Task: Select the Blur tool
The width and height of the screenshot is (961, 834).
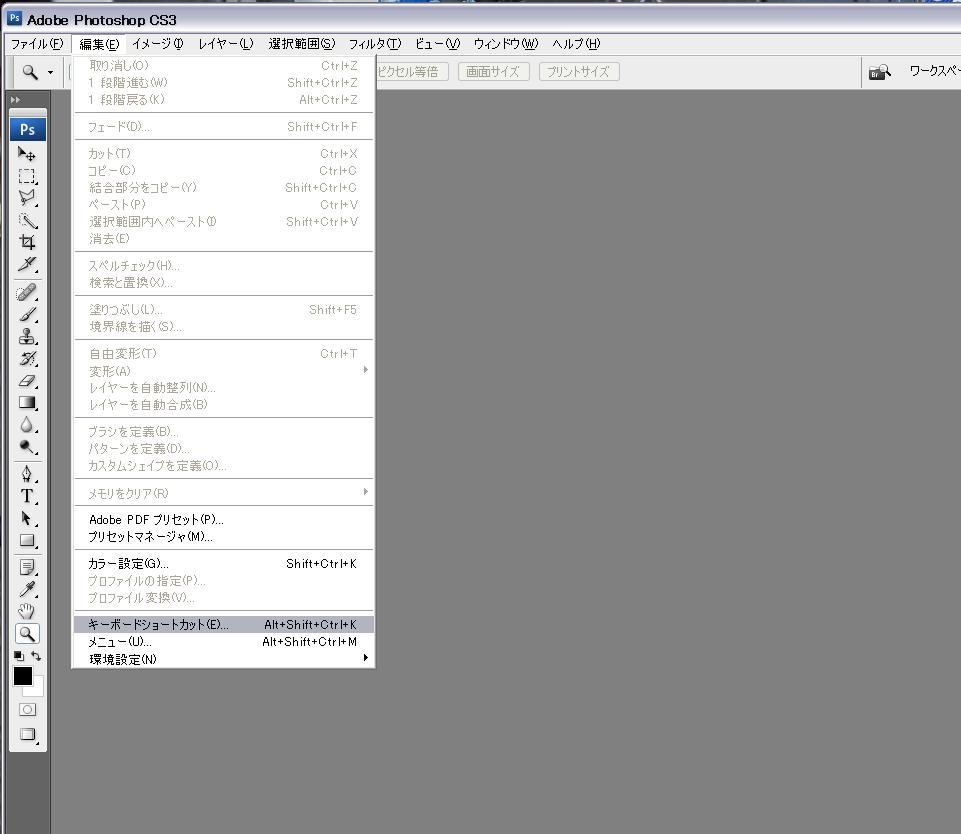Action: click(x=27, y=425)
